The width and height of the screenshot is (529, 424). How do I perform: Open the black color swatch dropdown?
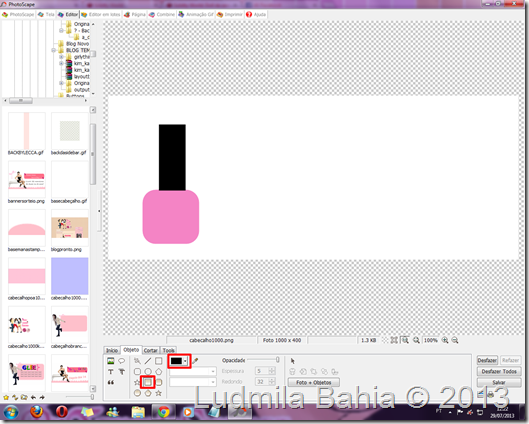(x=179, y=361)
